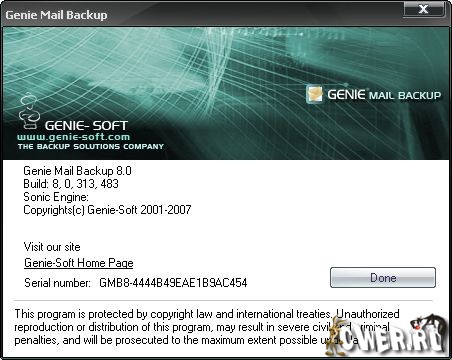Viewport: 452px width, 360px height.
Task: Click the 'Visit our site' text
Action: [x=52, y=247]
